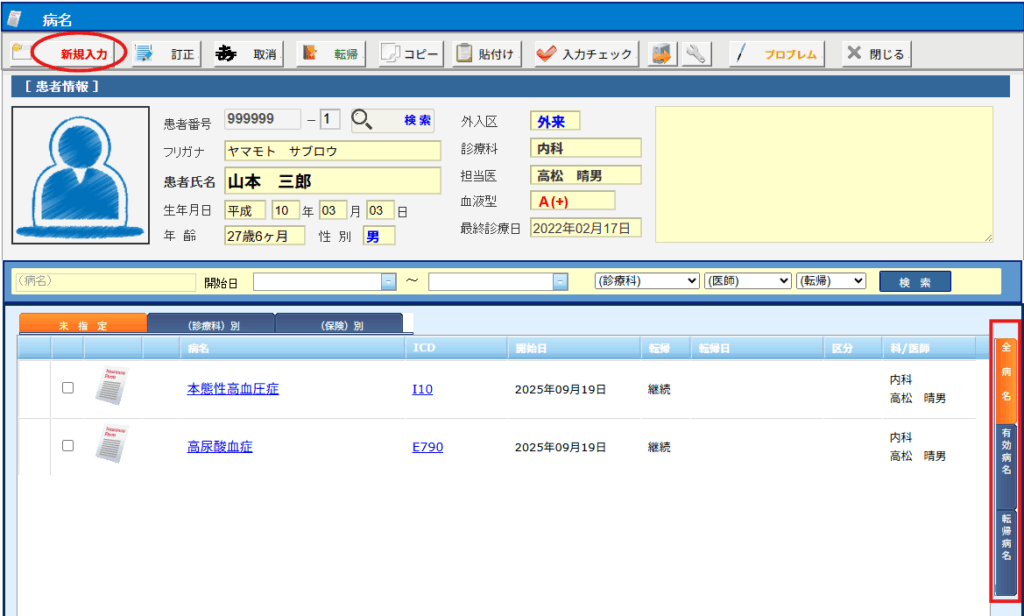Expand the (診療科) department dropdown
The width and height of the screenshot is (1024, 616).
tap(646, 282)
